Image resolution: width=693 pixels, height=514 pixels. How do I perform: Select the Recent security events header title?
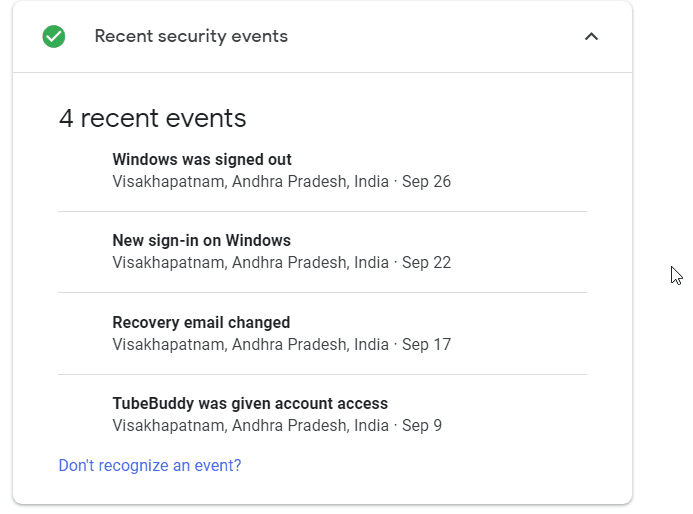click(x=191, y=36)
